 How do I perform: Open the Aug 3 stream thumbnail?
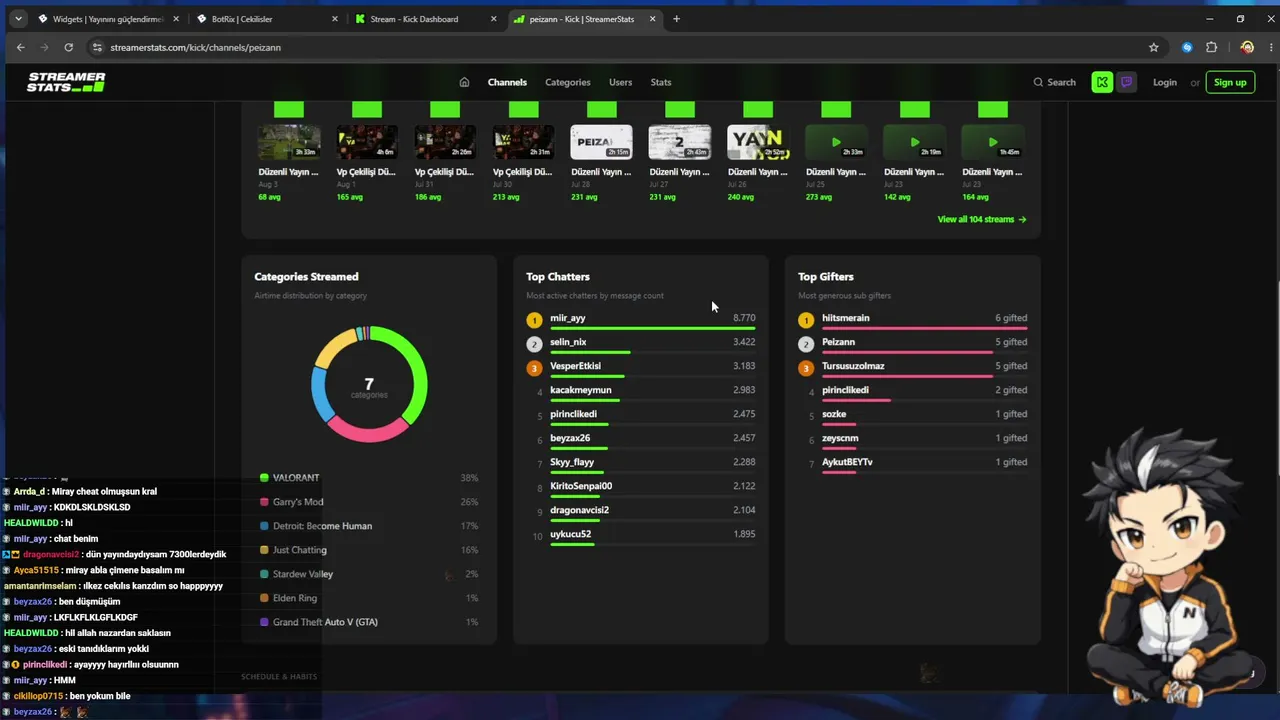point(289,142)
